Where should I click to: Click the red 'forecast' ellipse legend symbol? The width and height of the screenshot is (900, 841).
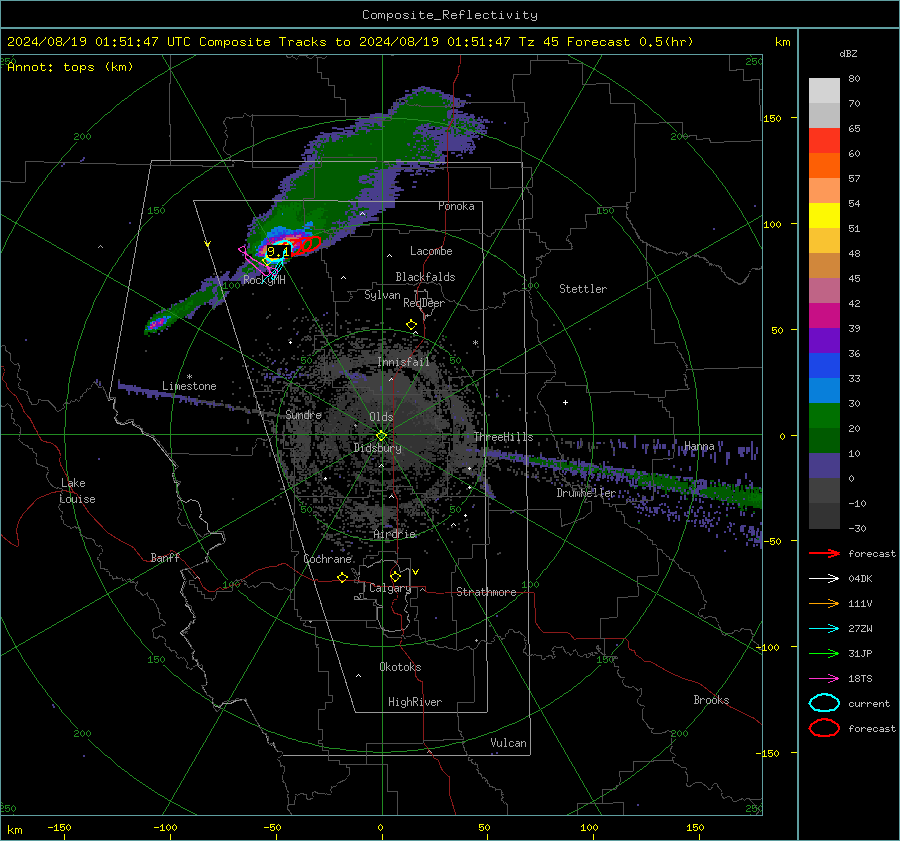pos(824,728)
